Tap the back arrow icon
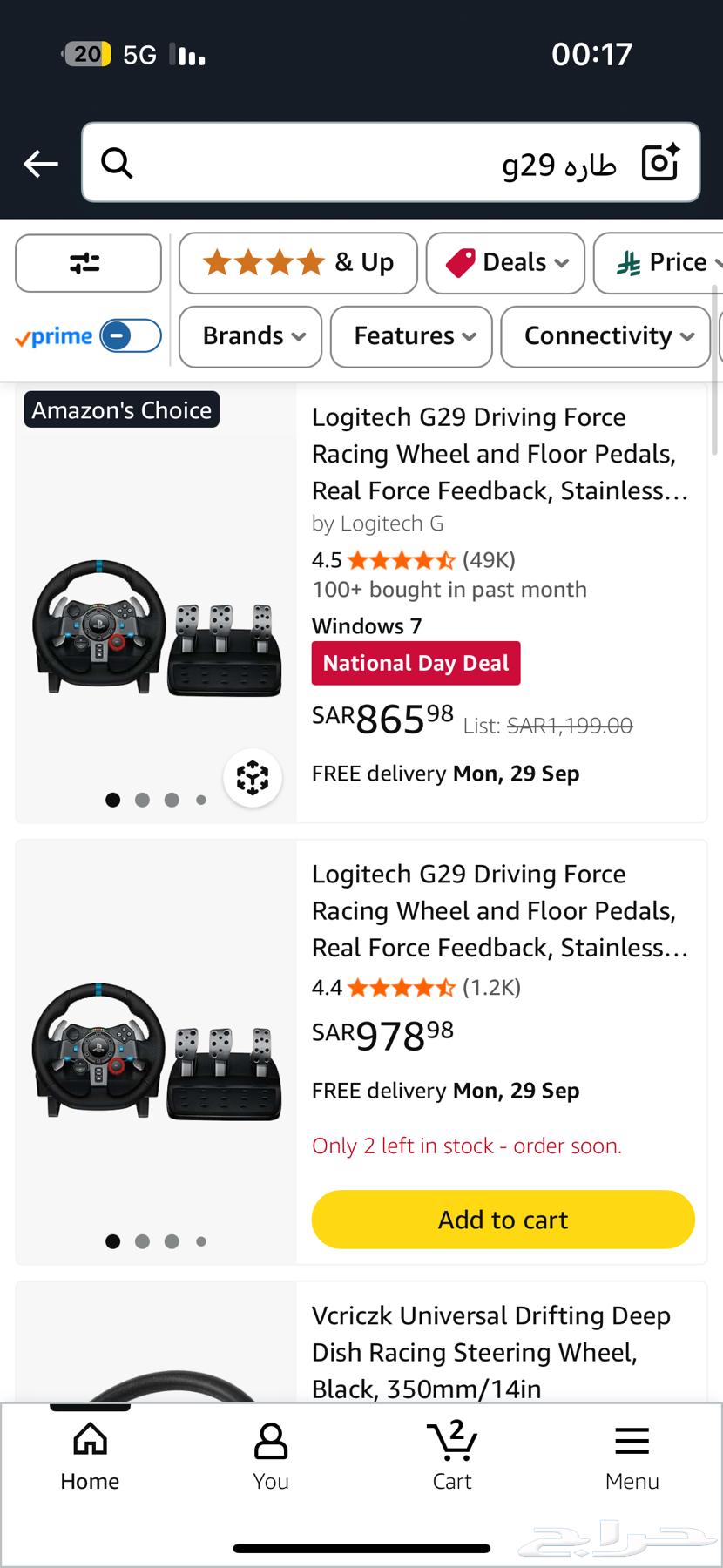Screen dimensions: 723x1568 coord(40,163)
